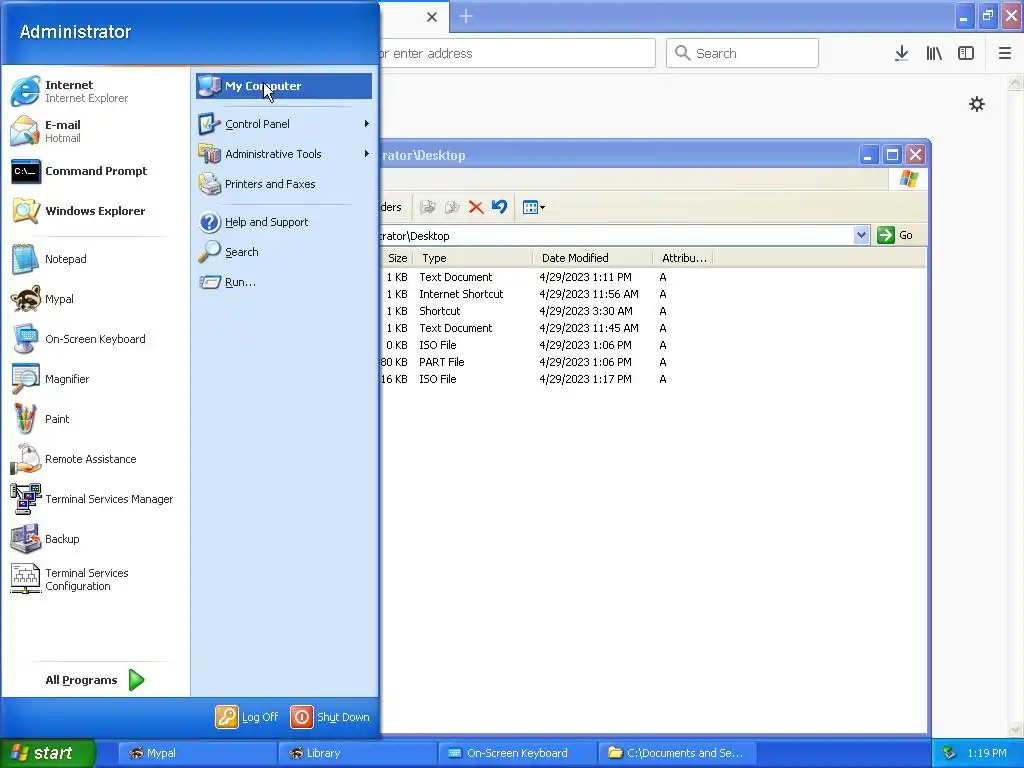This screenshot has width=1024, height=768.
Task: Open Search from Start menu
Action: click(283, 252)
